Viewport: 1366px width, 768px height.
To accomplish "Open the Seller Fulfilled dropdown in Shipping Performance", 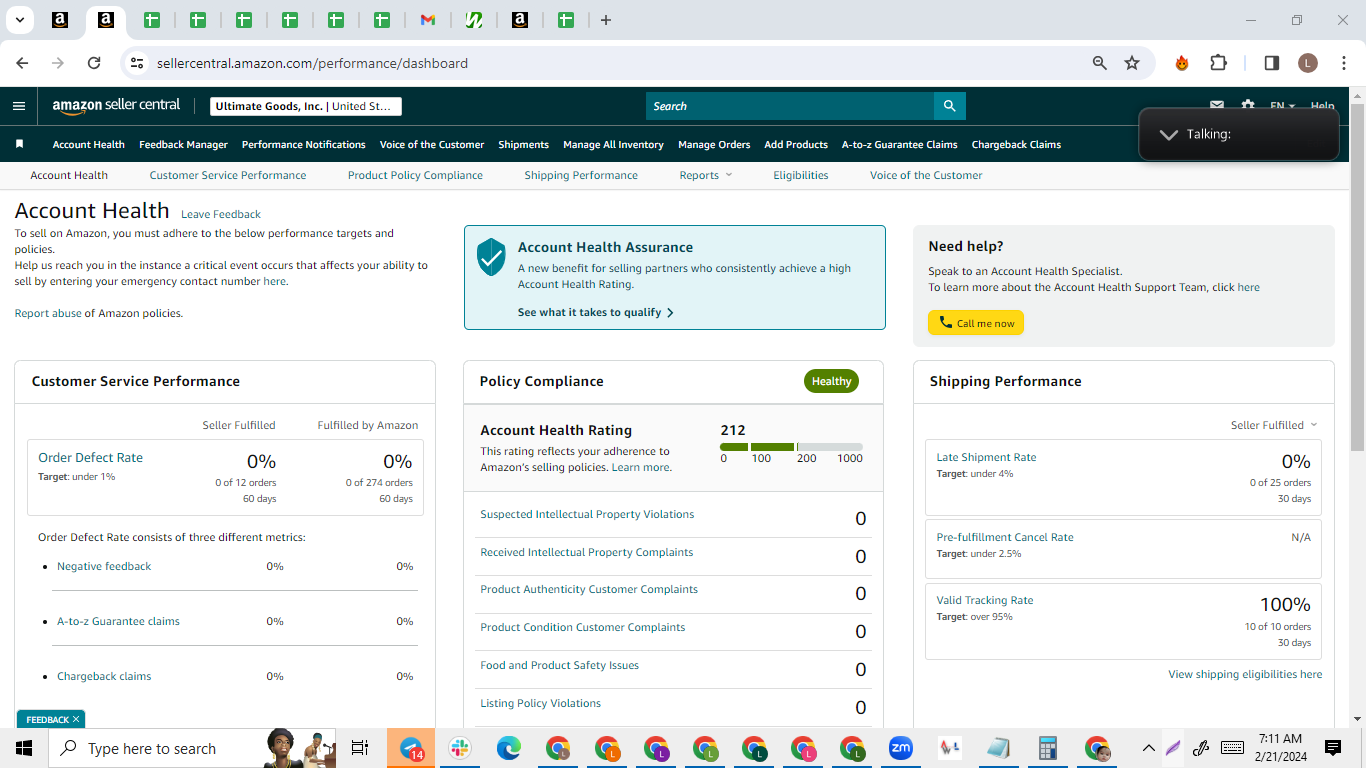I will (x=1274, y=425).
